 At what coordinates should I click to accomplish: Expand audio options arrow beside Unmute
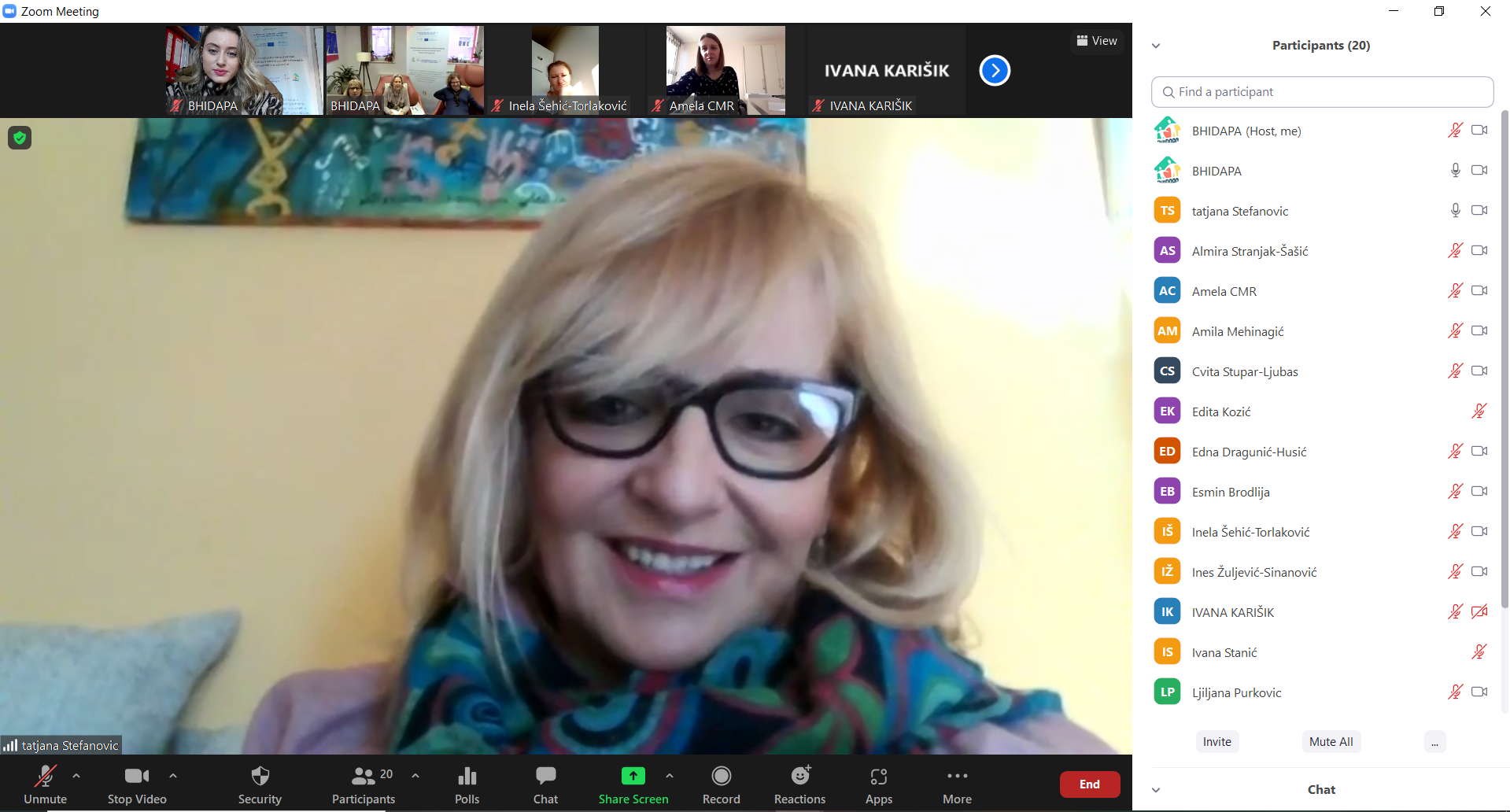click(x=76, y=776)
